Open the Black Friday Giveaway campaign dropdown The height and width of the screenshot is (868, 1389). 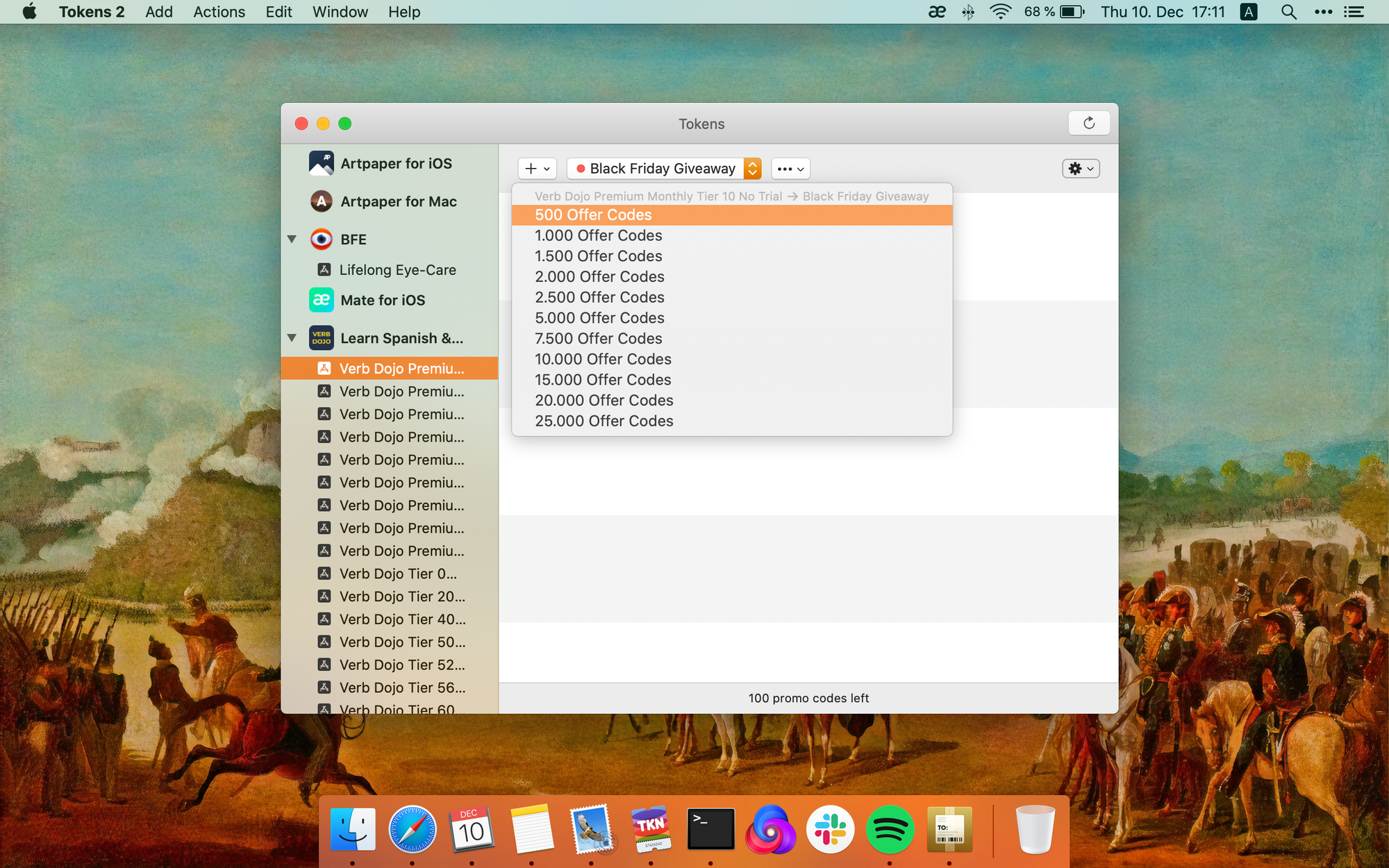tap(753, 168)
